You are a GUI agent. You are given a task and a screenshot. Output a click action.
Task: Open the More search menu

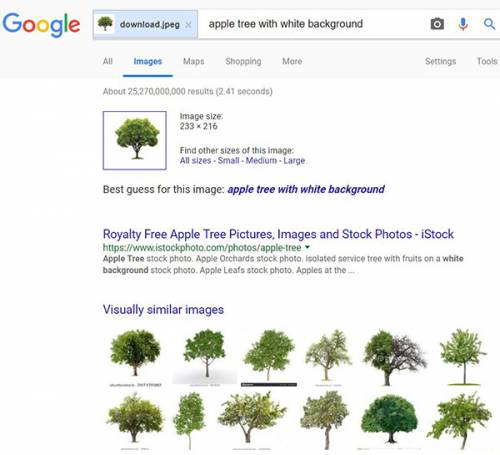click(292, 61)
